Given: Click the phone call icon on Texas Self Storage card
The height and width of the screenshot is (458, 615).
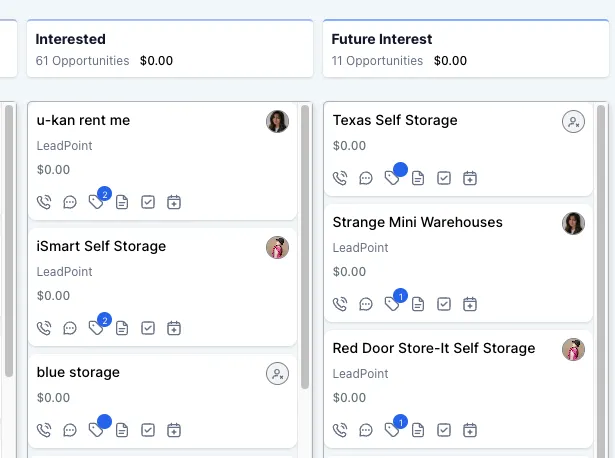Looking at the screenshot, I should [340, 178].
